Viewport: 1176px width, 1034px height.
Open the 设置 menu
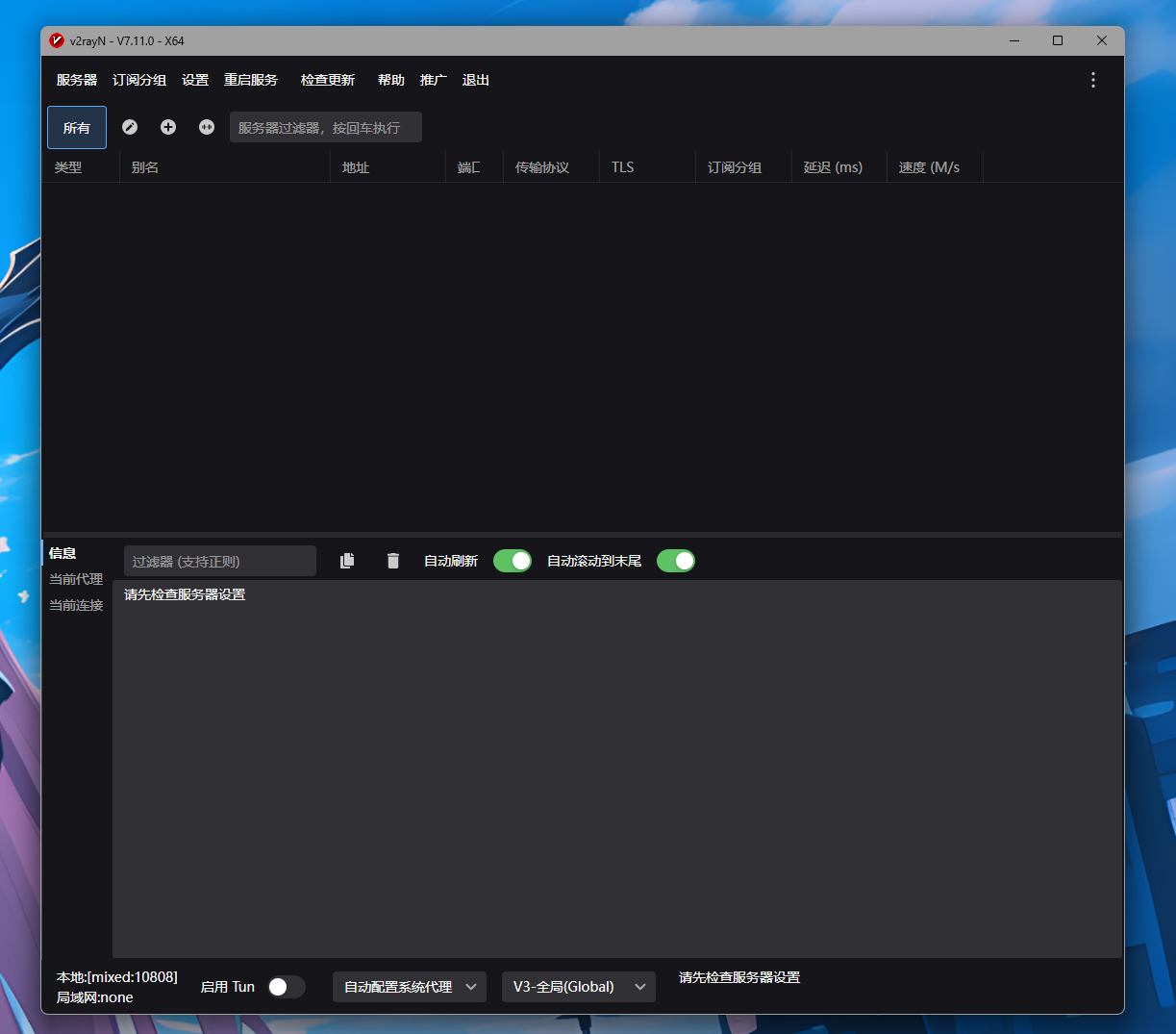pyautogui.click(x=195, y=80)
